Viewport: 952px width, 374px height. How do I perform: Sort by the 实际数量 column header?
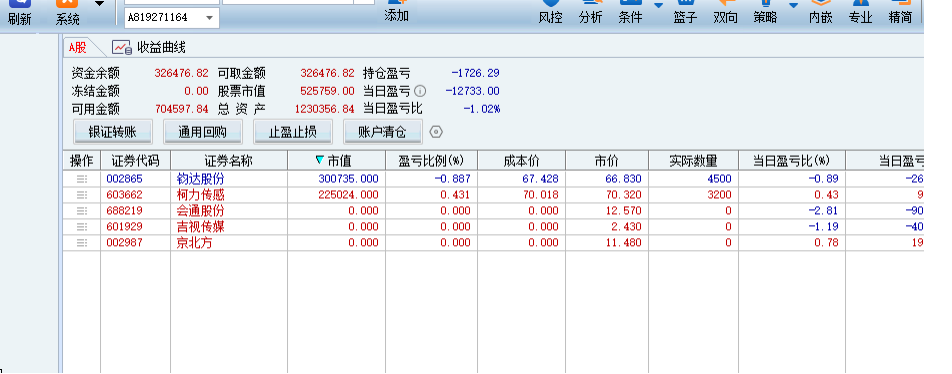pyautogui.click(x=693, y=161)
